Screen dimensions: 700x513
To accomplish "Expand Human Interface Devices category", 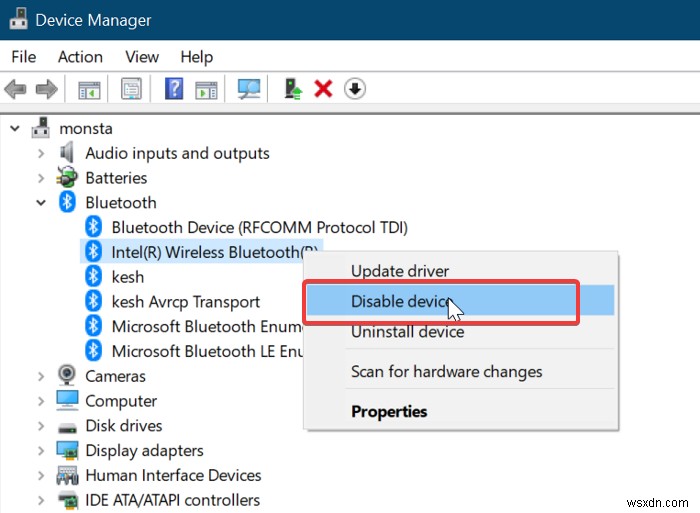I will click(x=41, y=475).
